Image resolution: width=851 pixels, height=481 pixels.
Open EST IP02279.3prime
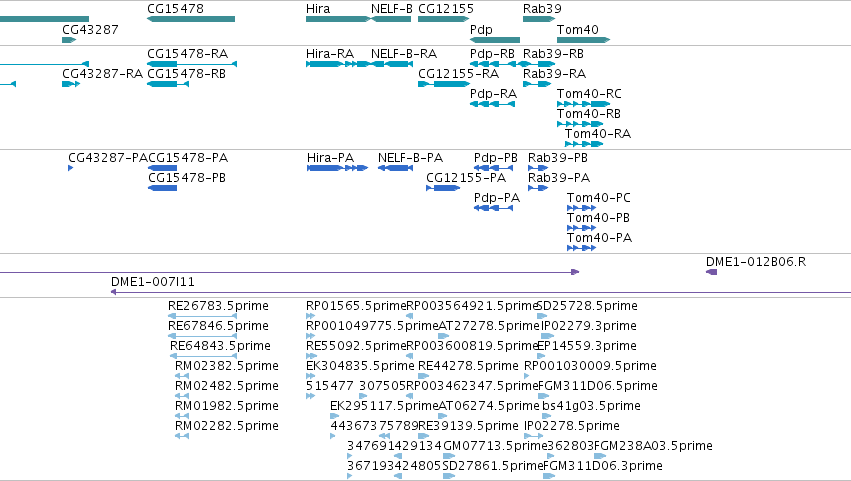coord(548,337)
